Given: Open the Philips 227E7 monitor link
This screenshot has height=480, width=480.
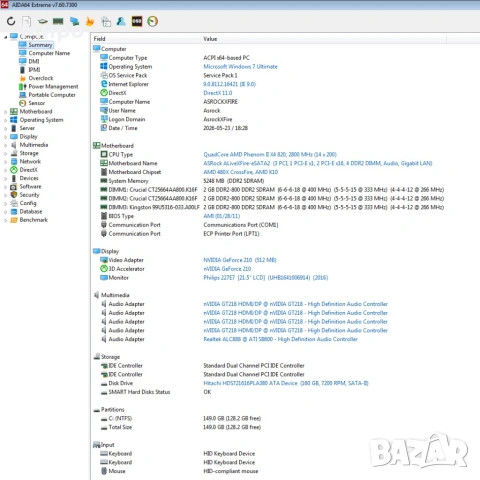Looking at the screenshot, I should coord(266,278).
